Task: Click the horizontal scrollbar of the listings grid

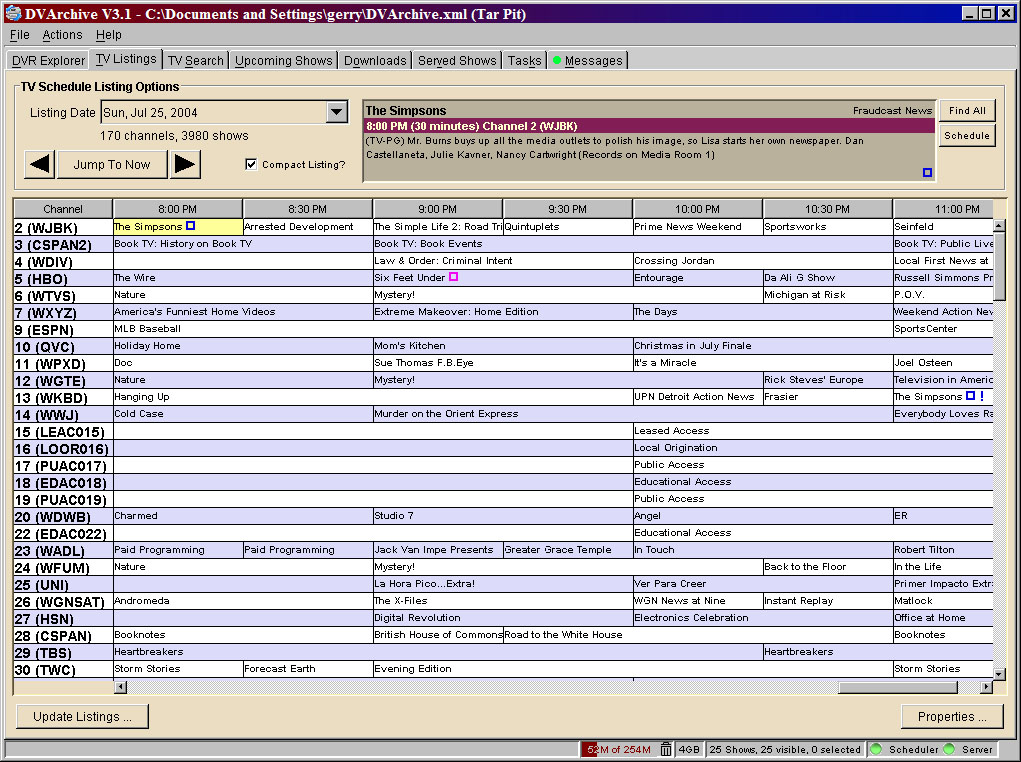Action: click(500, 687)
